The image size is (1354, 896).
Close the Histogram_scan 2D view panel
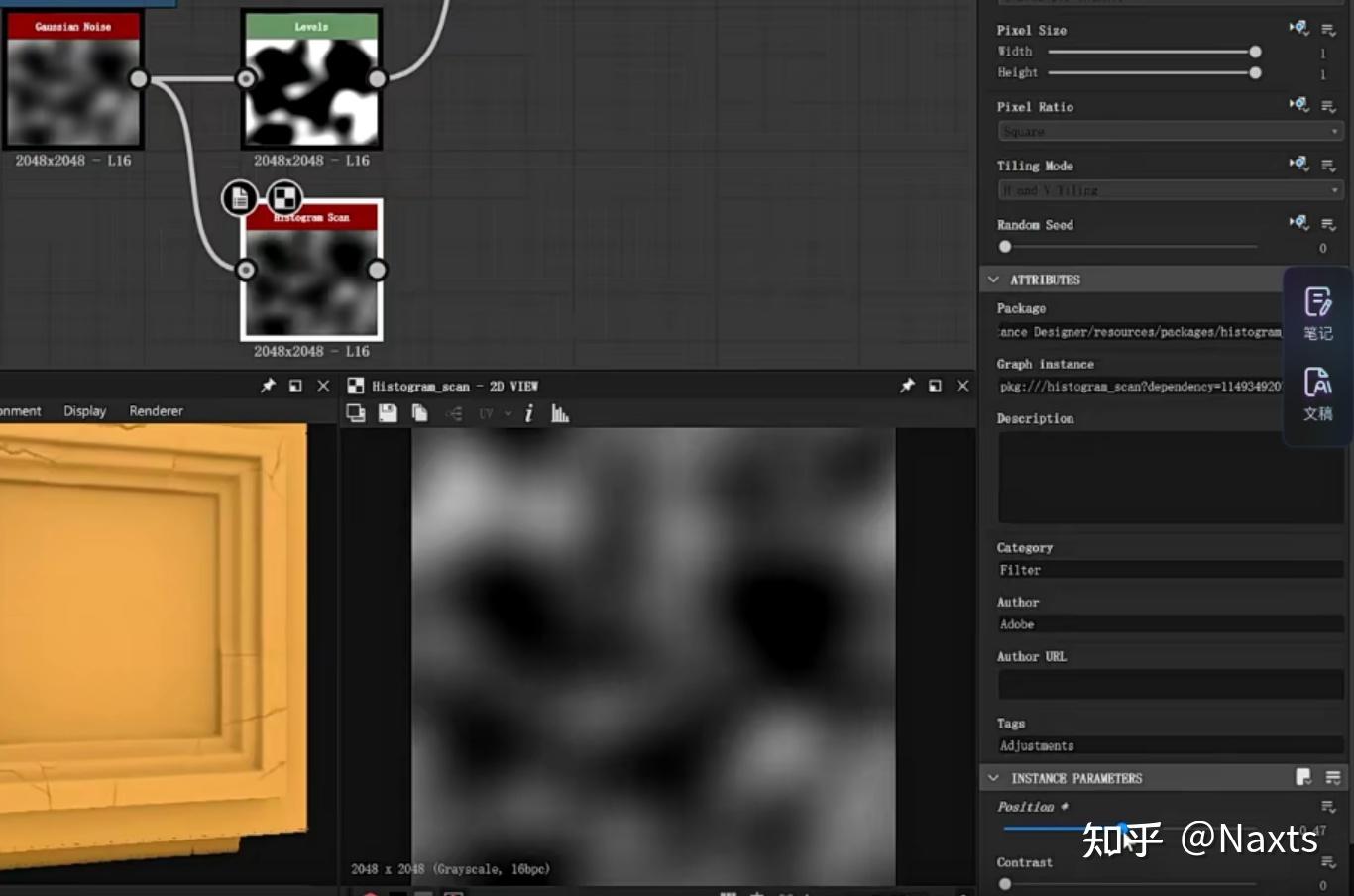[x=962, y=386]
